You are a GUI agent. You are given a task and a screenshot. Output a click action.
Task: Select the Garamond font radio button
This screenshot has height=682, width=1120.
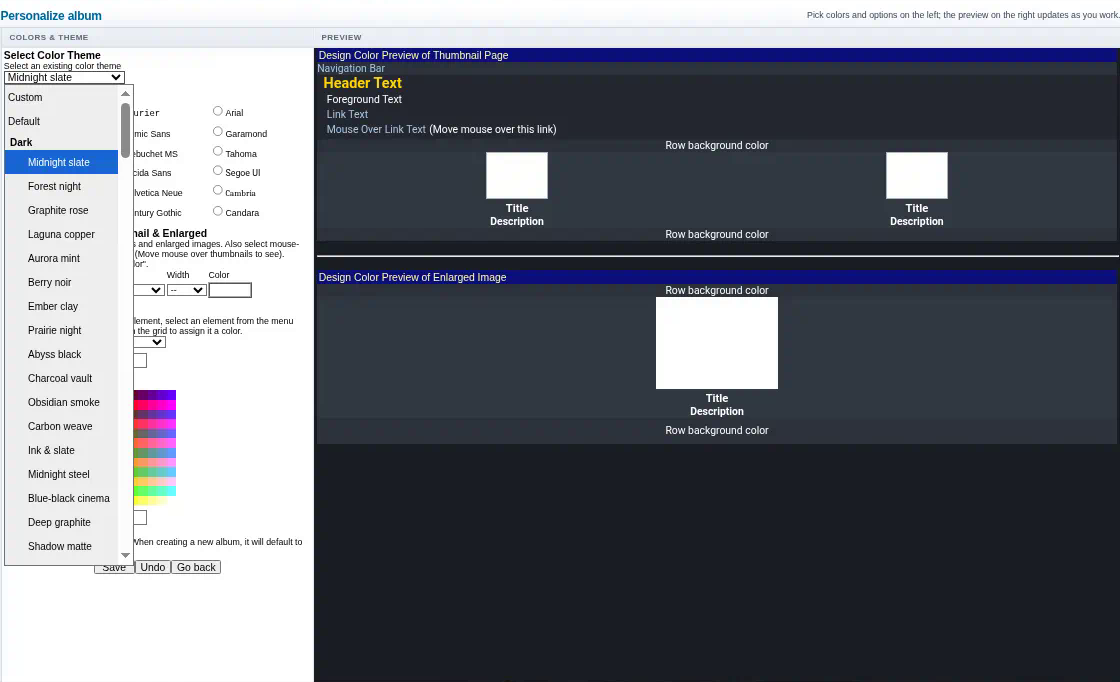[218, 132]
